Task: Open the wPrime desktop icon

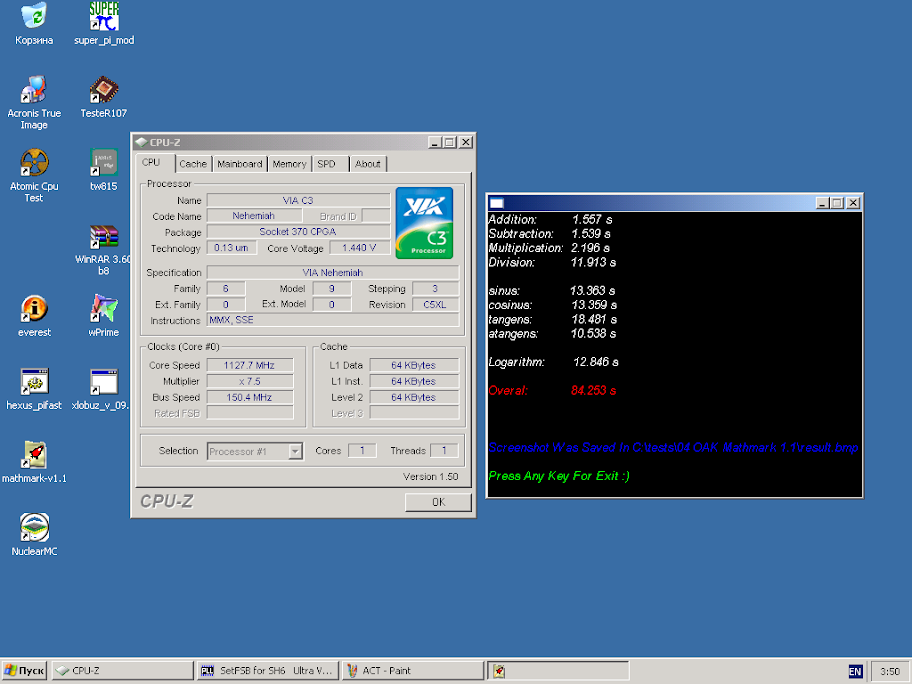Action: pos(104,309)
